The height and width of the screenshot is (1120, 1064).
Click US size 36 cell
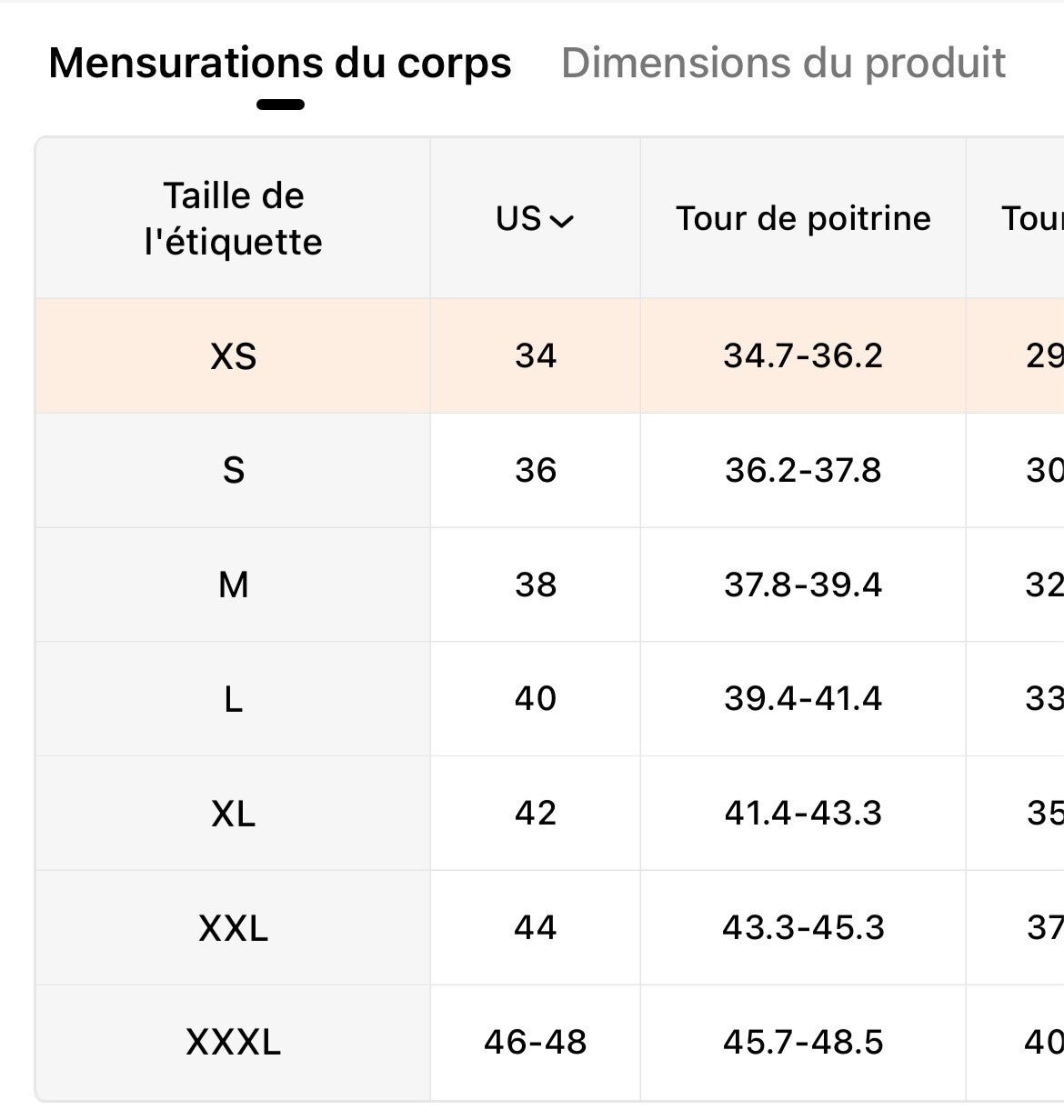pyautogui.click(x=535, y=471)
